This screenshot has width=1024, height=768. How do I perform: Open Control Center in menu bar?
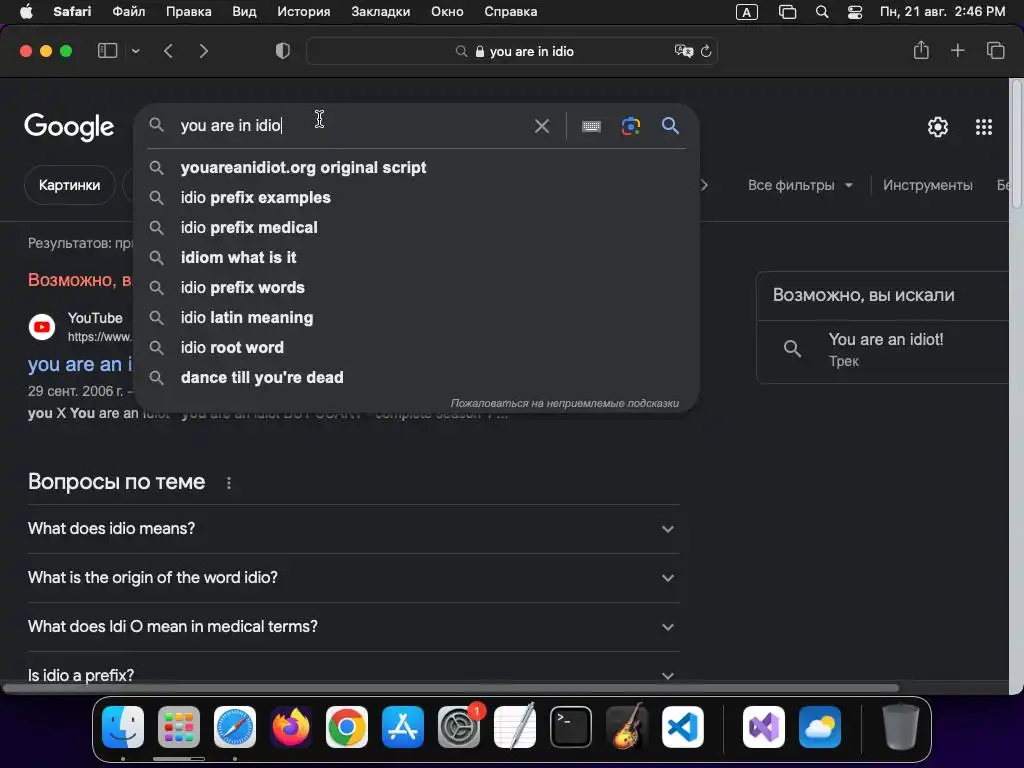click(854, 12)
